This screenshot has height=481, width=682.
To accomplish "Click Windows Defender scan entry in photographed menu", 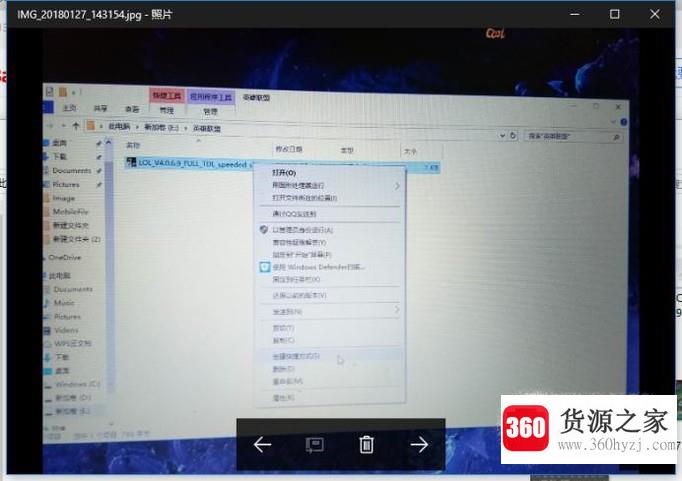I will tap(319, 267).
